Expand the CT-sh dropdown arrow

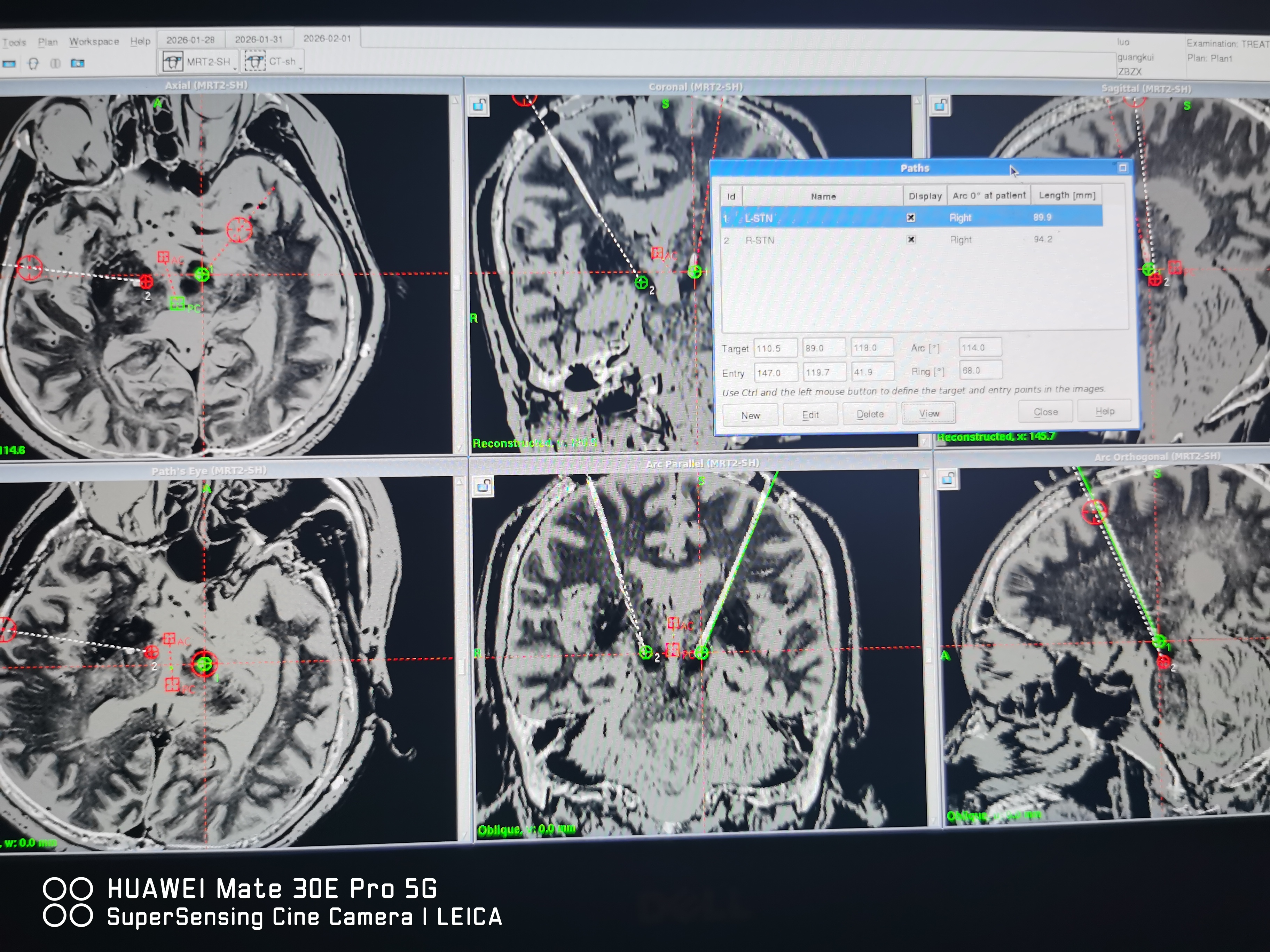300,68
